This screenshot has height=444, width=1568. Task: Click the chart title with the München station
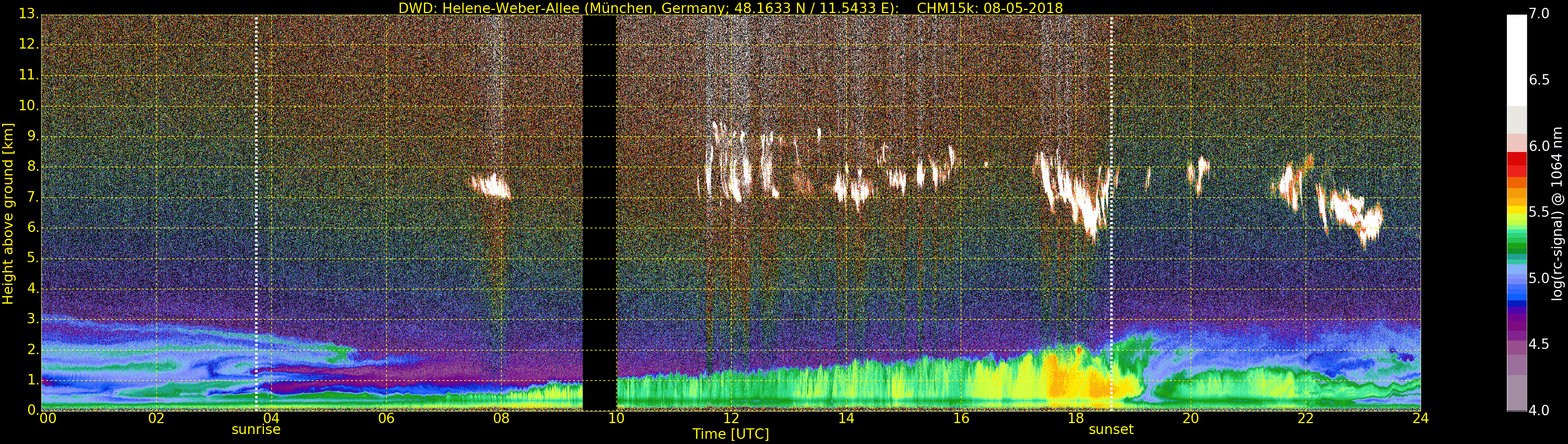731,8
